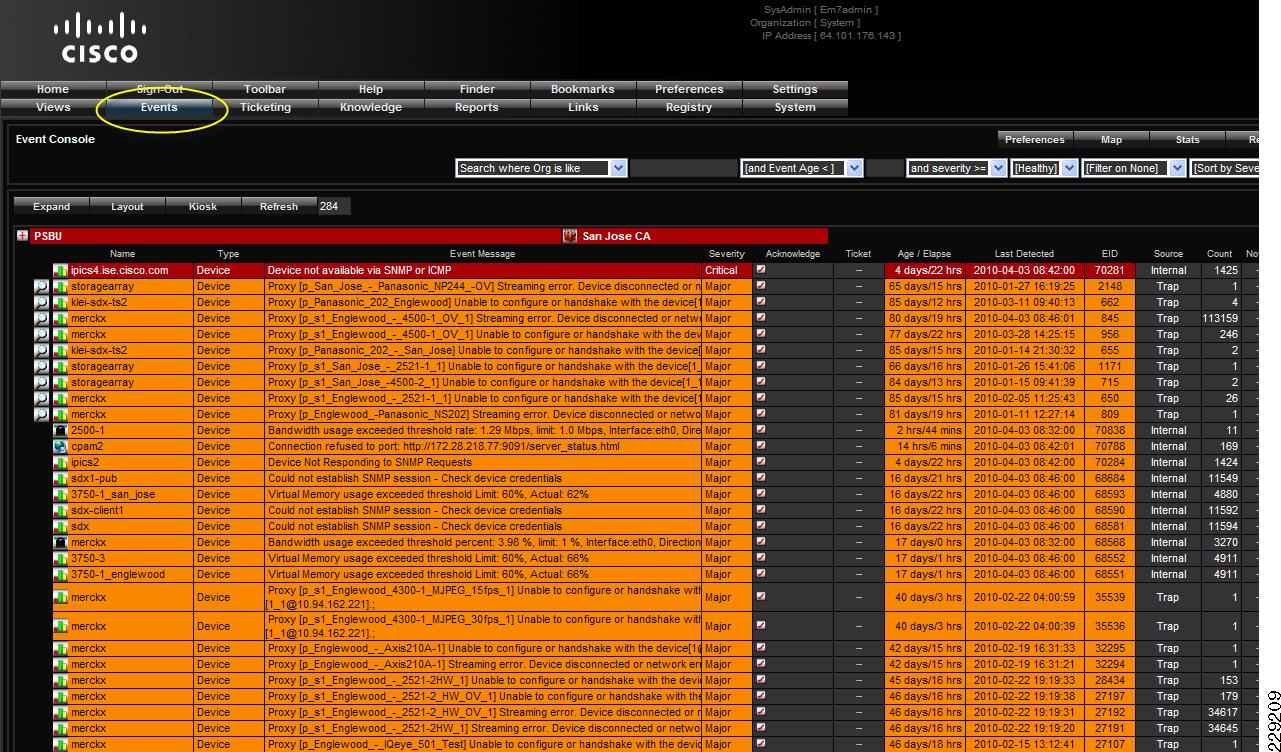1281x752 pixels.
Task: Open the 'Filter on None' dropdown
Action: [x=1132, y=168]
